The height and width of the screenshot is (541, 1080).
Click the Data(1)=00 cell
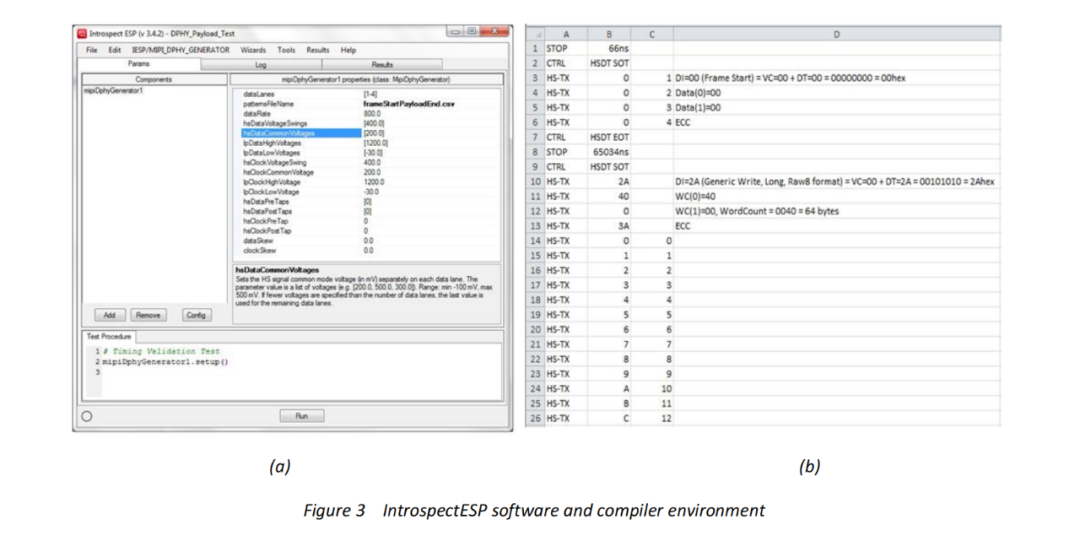837,108
